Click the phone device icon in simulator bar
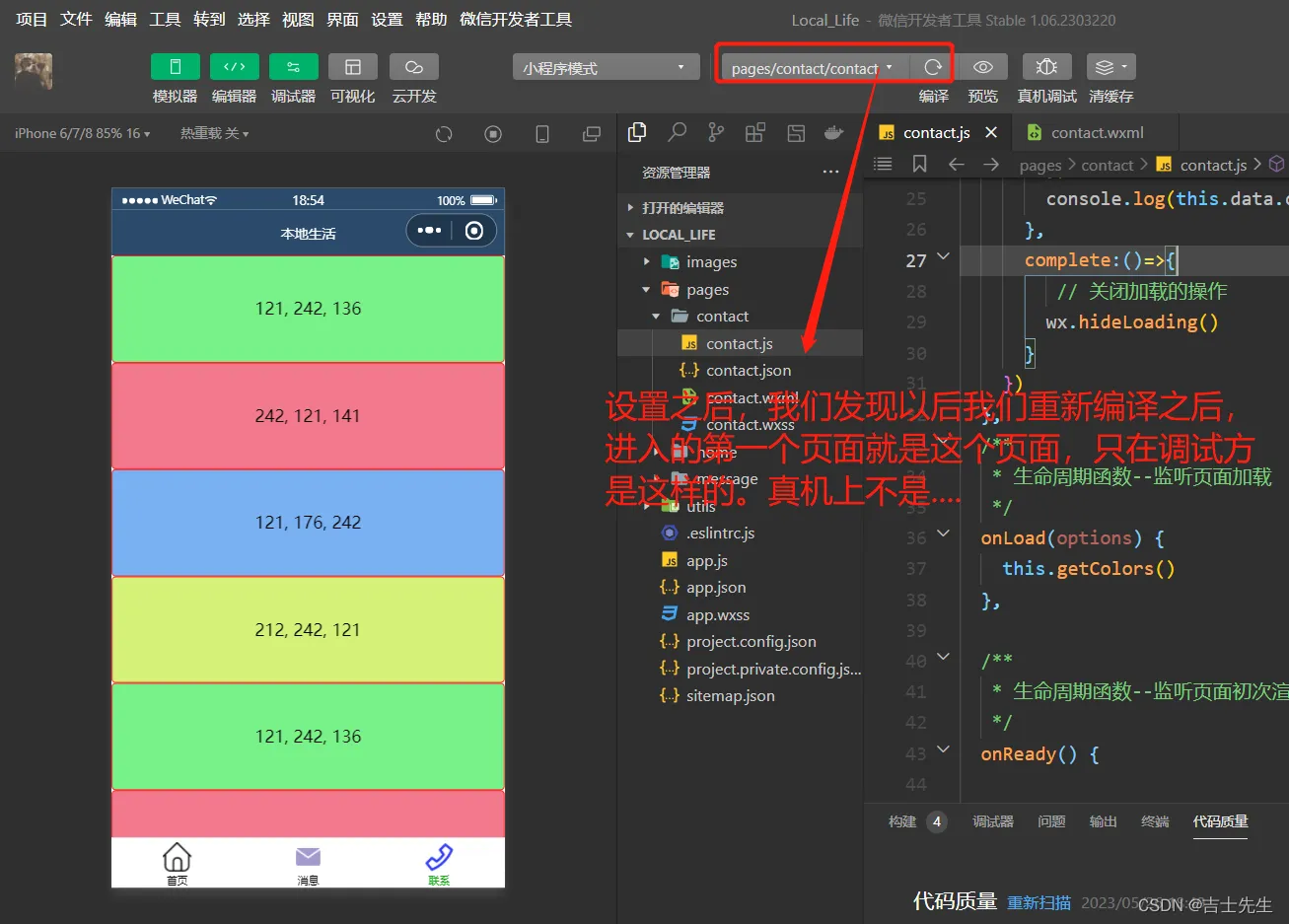 click(542, 134)
